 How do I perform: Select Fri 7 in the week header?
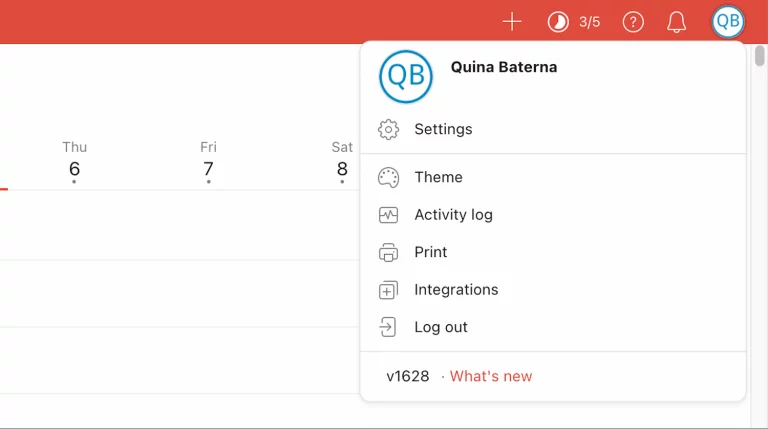tap(208, 161)
